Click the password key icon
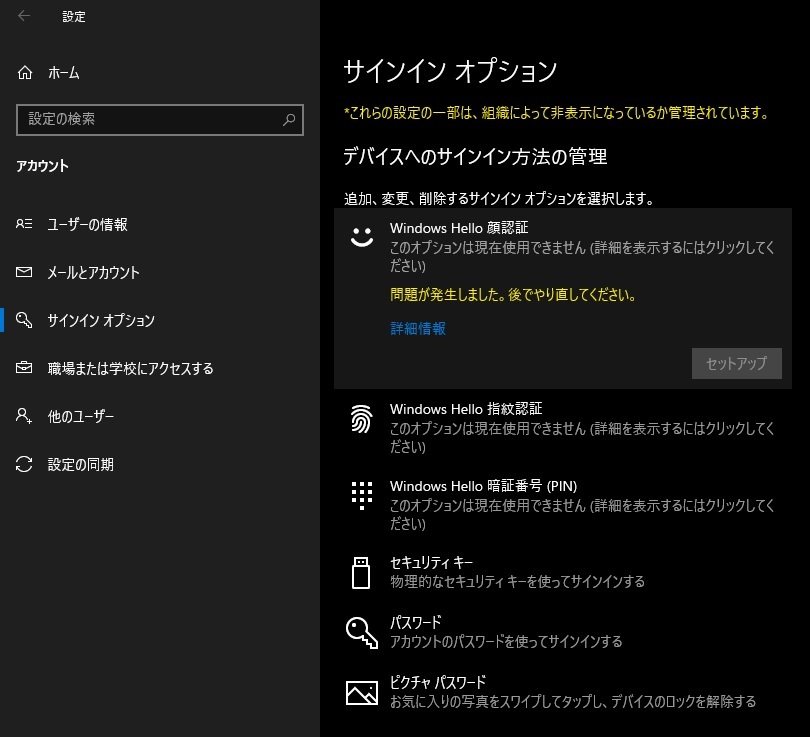Screen dimensions: 810x737 tap(362, 633)
